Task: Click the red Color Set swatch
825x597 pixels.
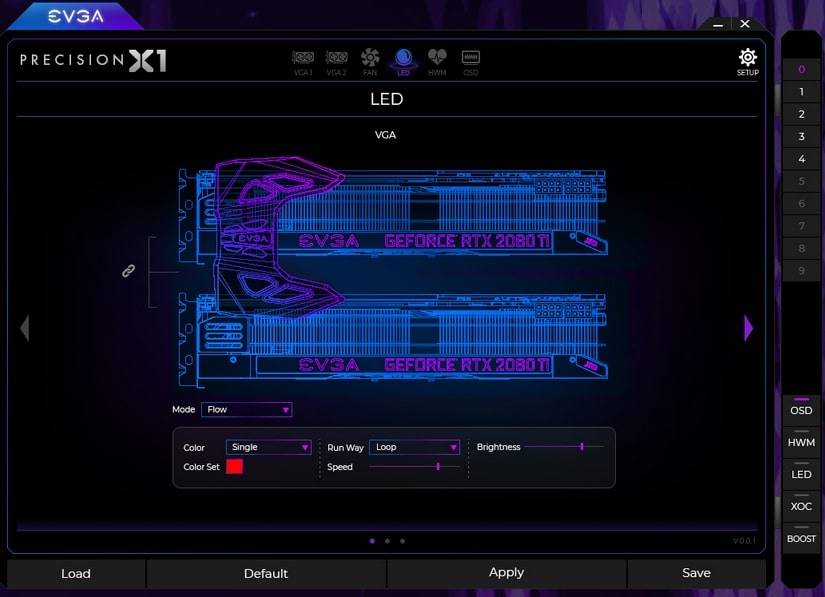Action: point(235,467)
